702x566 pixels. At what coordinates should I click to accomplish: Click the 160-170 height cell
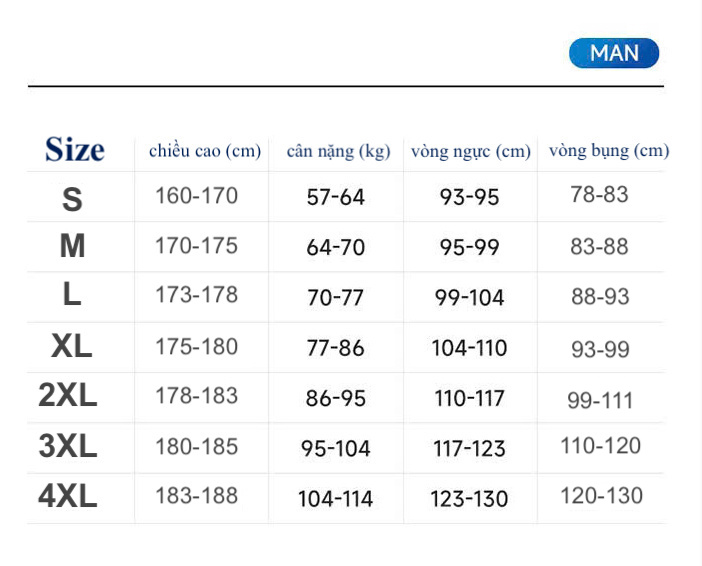pyautogui.click(x=197, y=196)
